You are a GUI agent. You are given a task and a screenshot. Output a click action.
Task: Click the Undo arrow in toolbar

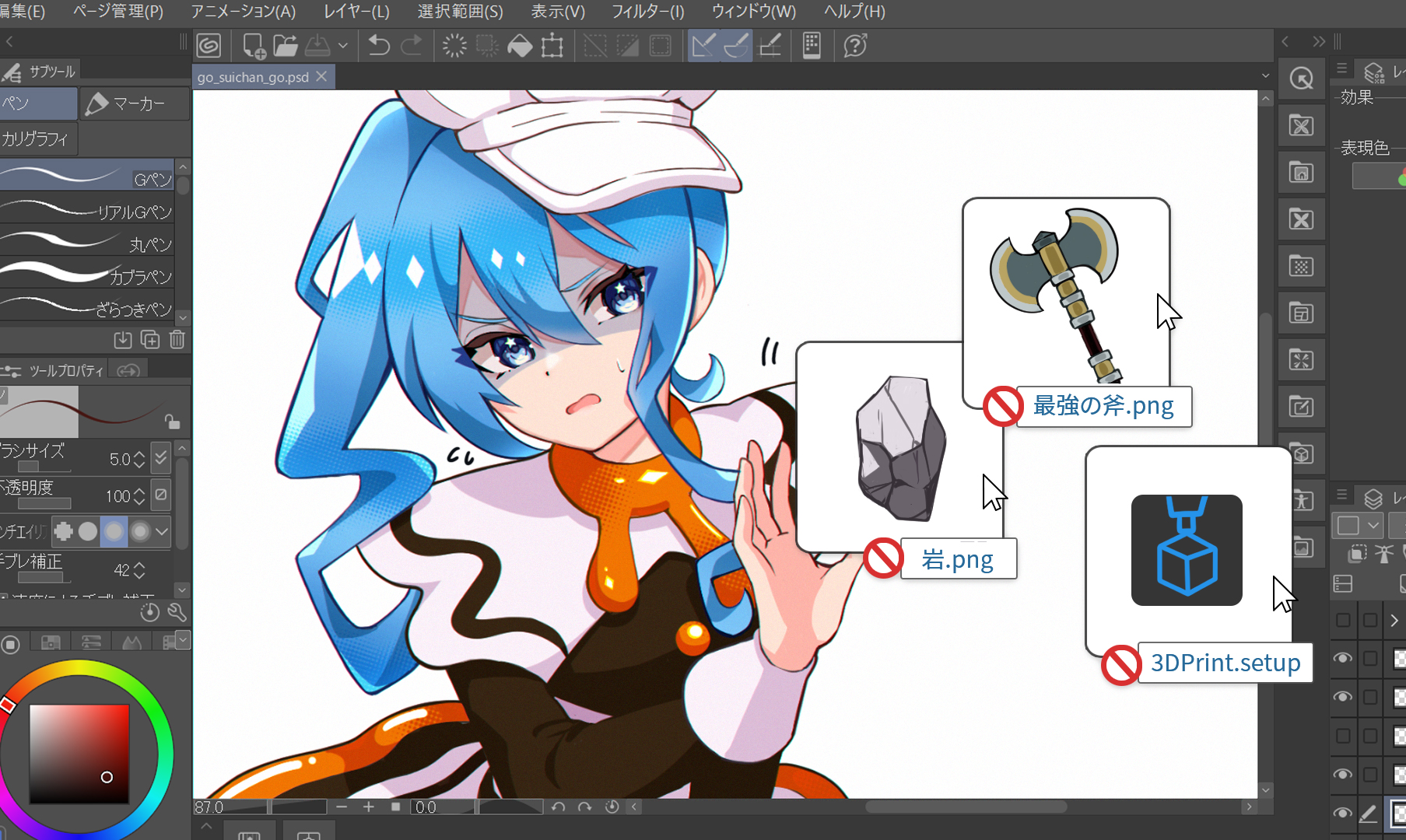point(379,46)
